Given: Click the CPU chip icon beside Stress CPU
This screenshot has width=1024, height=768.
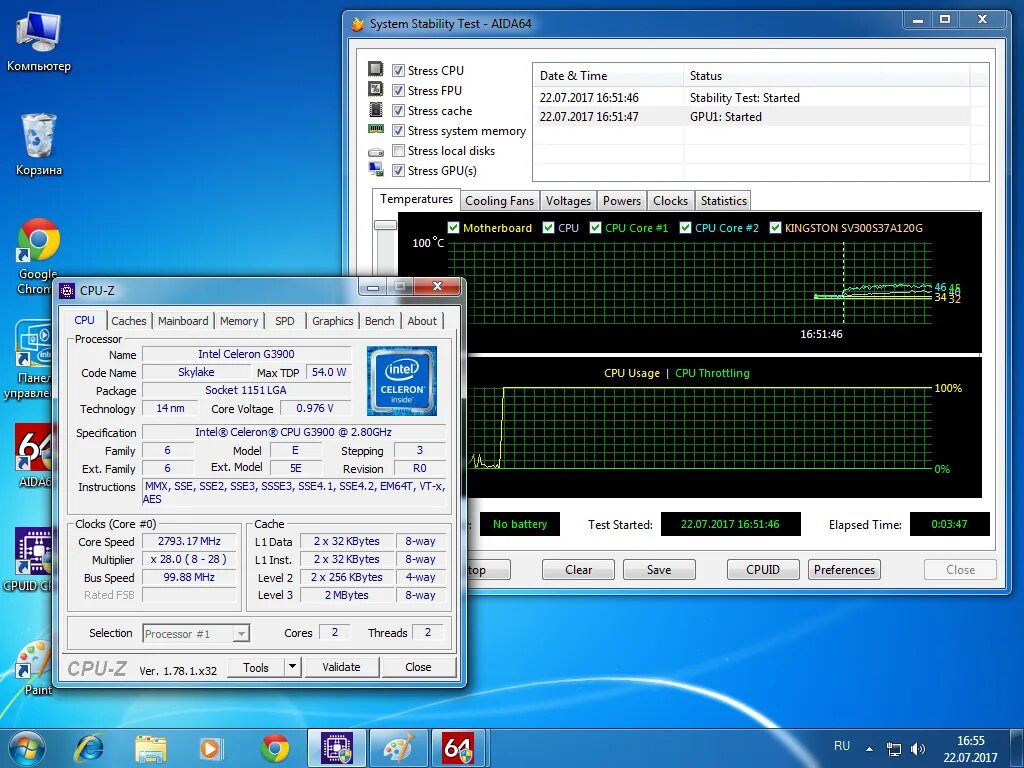Looking at the screenshot, I should [376, 69].
